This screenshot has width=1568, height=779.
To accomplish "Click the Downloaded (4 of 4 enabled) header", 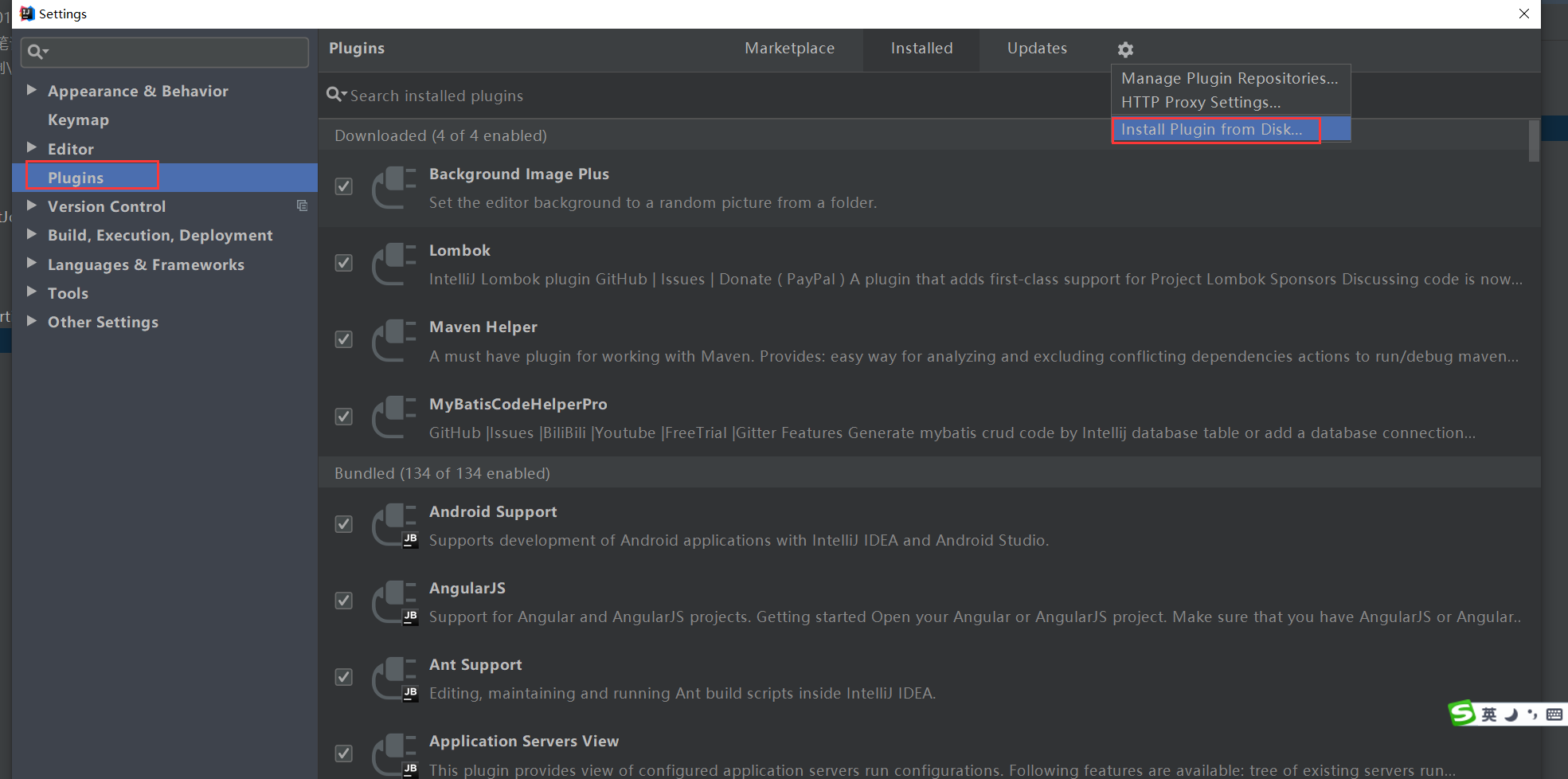I will tap(440, 135).
